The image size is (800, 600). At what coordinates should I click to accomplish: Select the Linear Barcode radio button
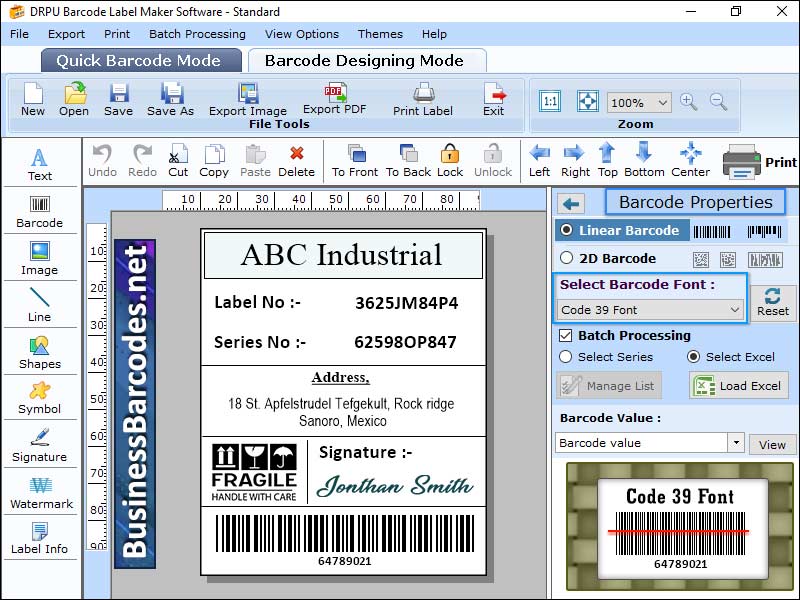point(567,230)
